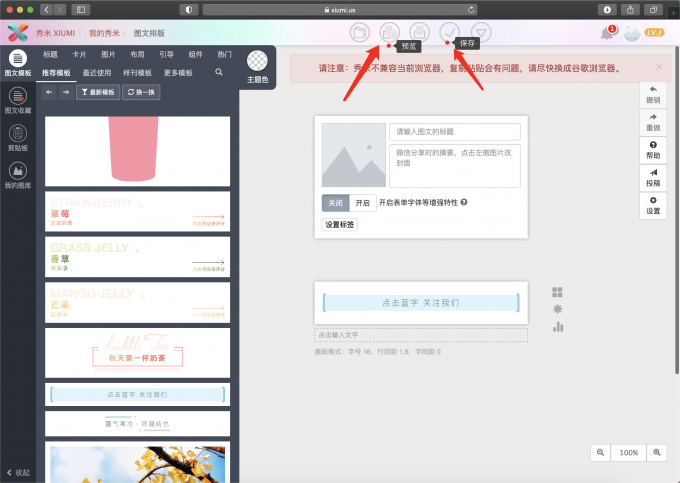Select 图文模板 sidebar icon
The height and width of the screenshot is (483, 680).
coord(18,63)
